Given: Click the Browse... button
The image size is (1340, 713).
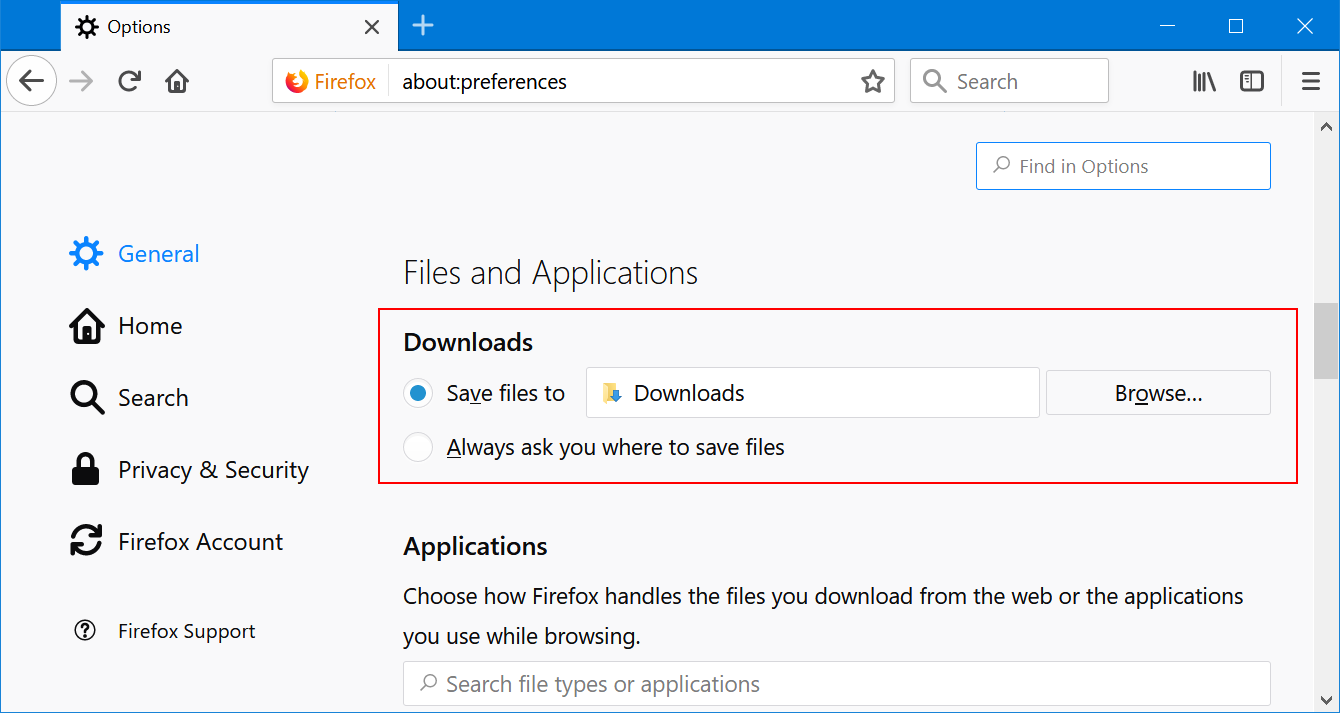Looking at the screenshot, I should coord(1158,393).
